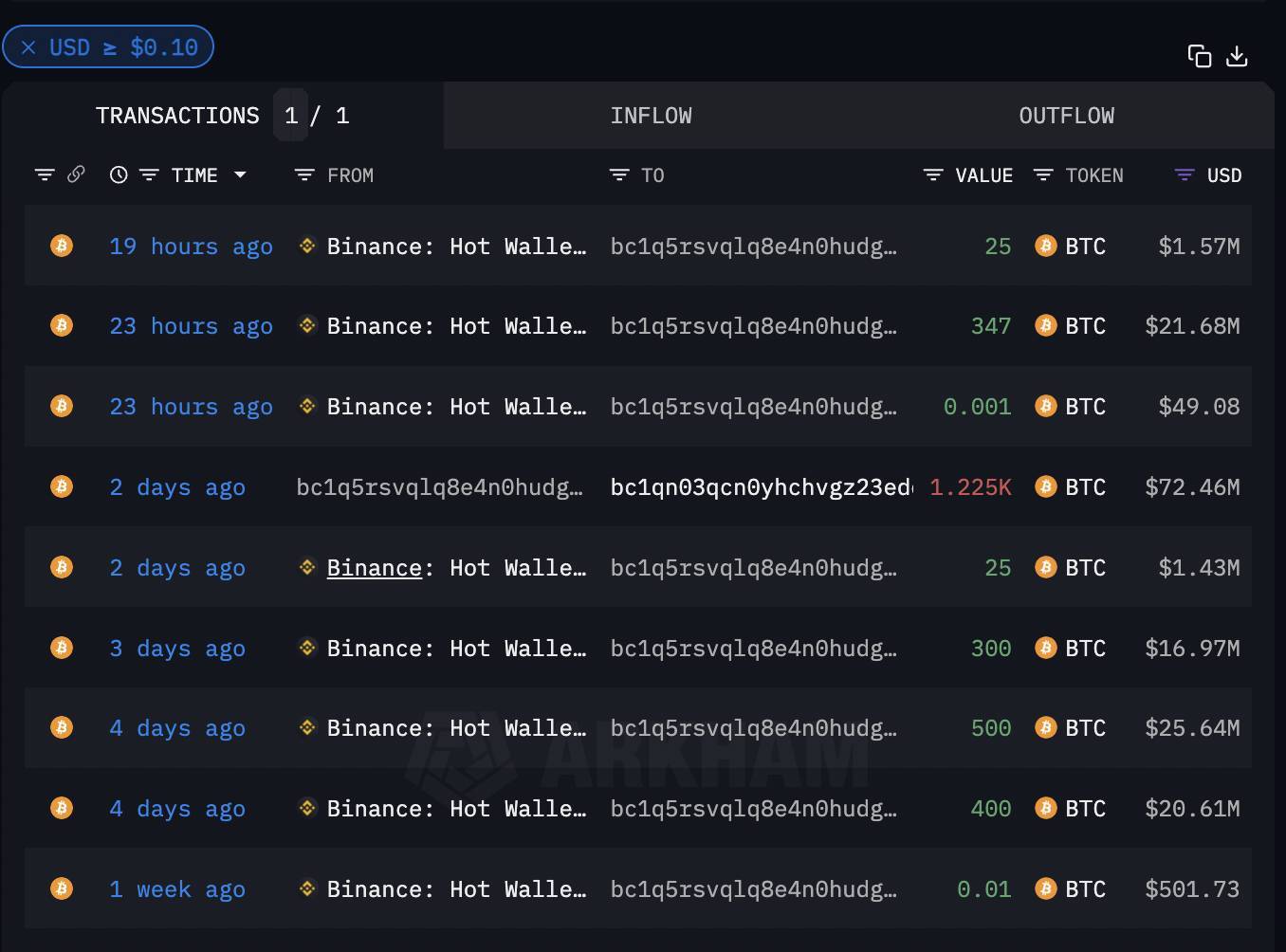Click the BTC token icon in the $72.46M row
Screen dimensions: 1286x952
pyautogui.click(x=1046, y=486)
